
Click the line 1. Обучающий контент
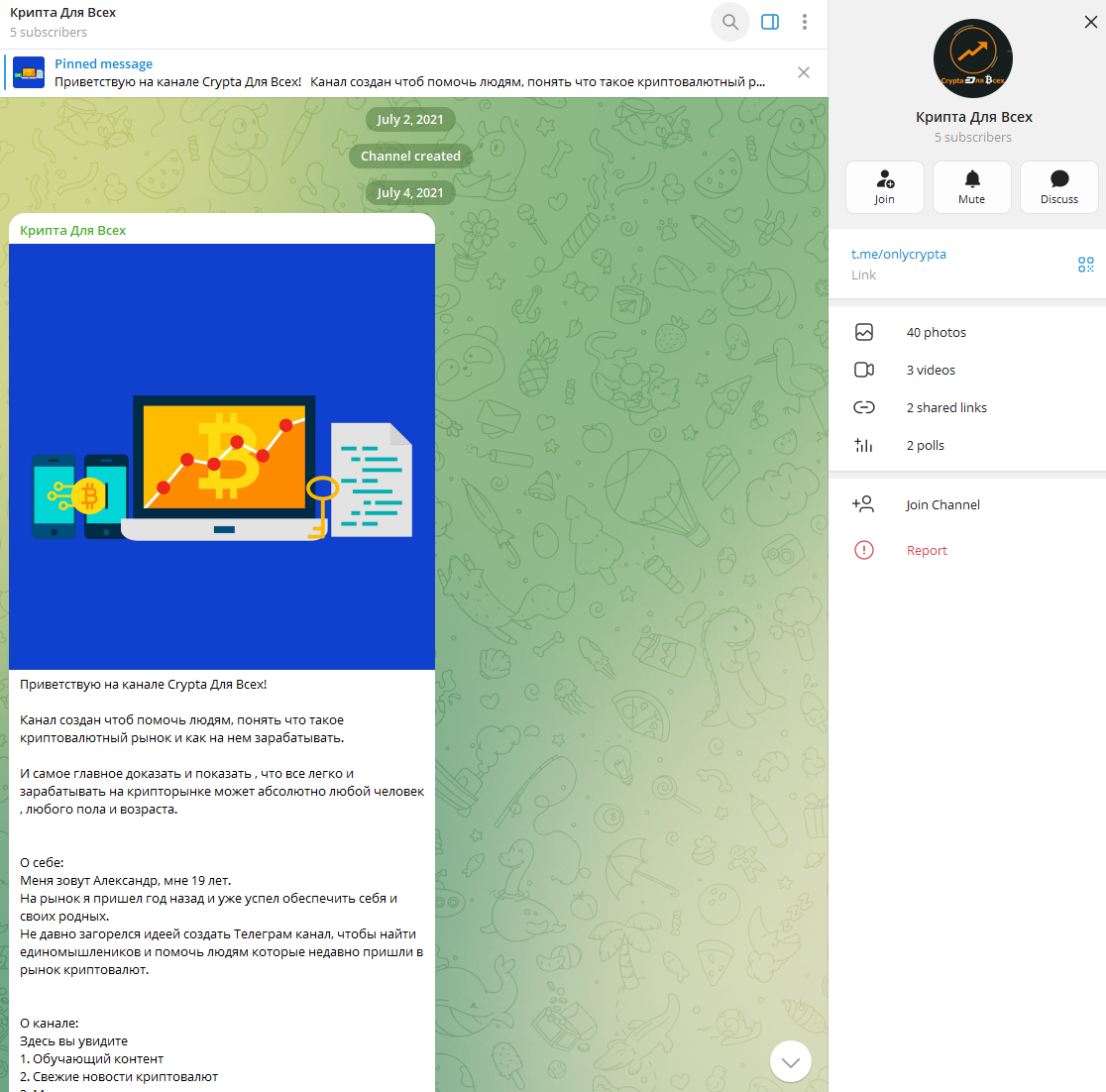pos(92,1059)
